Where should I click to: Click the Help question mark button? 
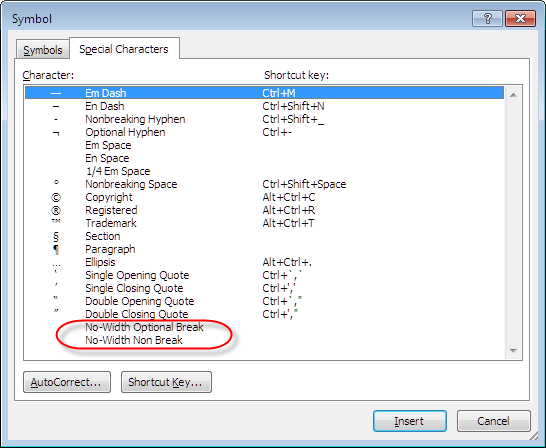pos(488,18)
